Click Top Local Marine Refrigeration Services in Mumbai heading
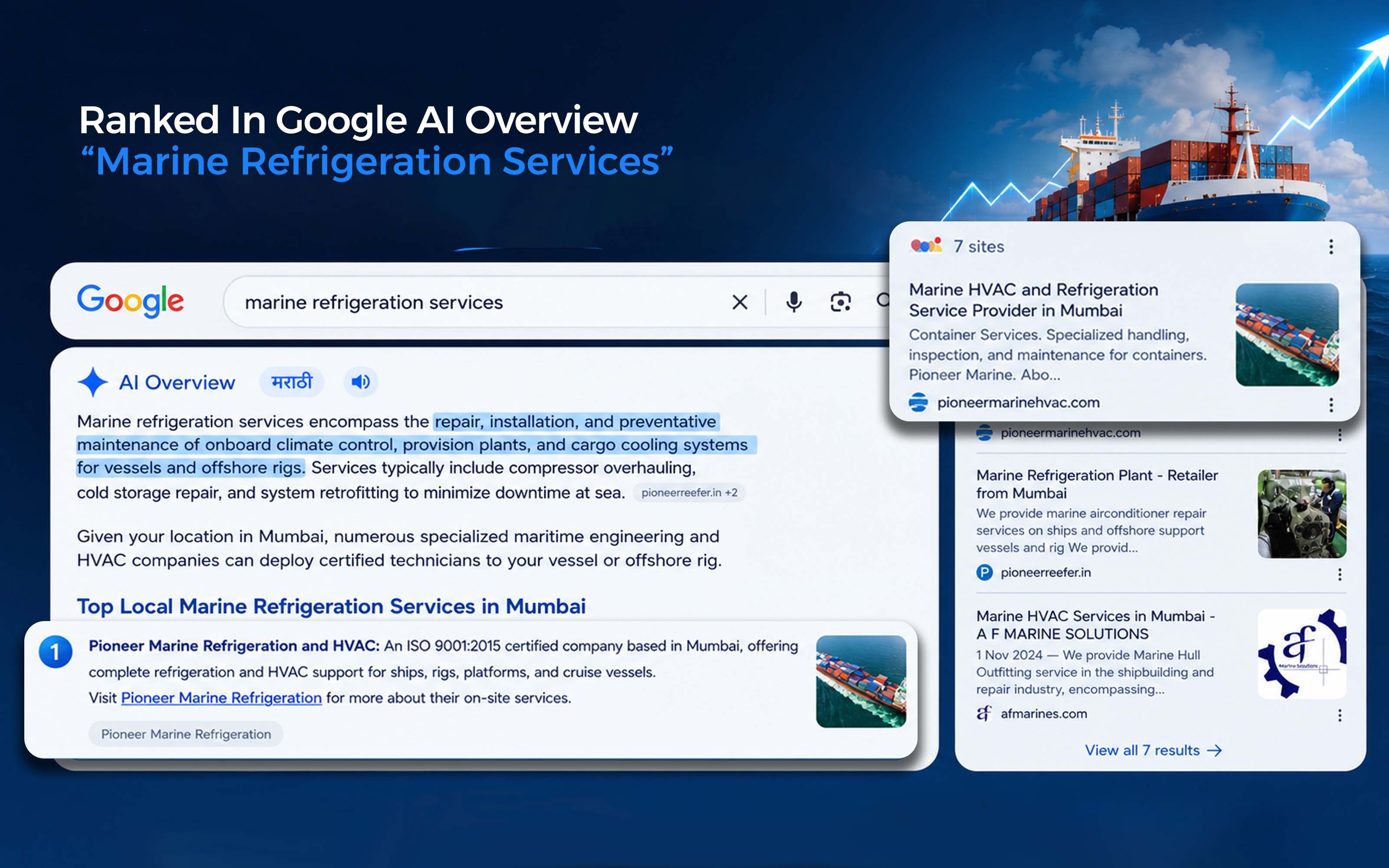The image size is (1389, 868). [331, 606]
